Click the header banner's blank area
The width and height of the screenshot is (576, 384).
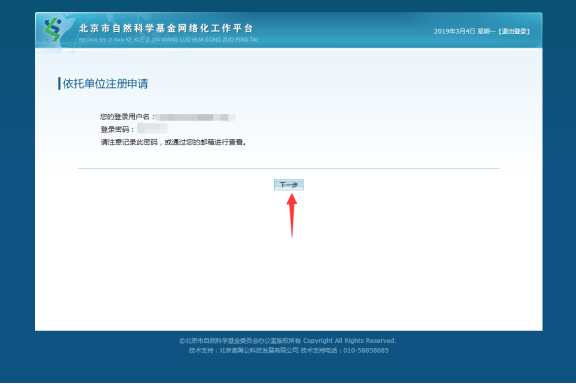tap(345, 31)
